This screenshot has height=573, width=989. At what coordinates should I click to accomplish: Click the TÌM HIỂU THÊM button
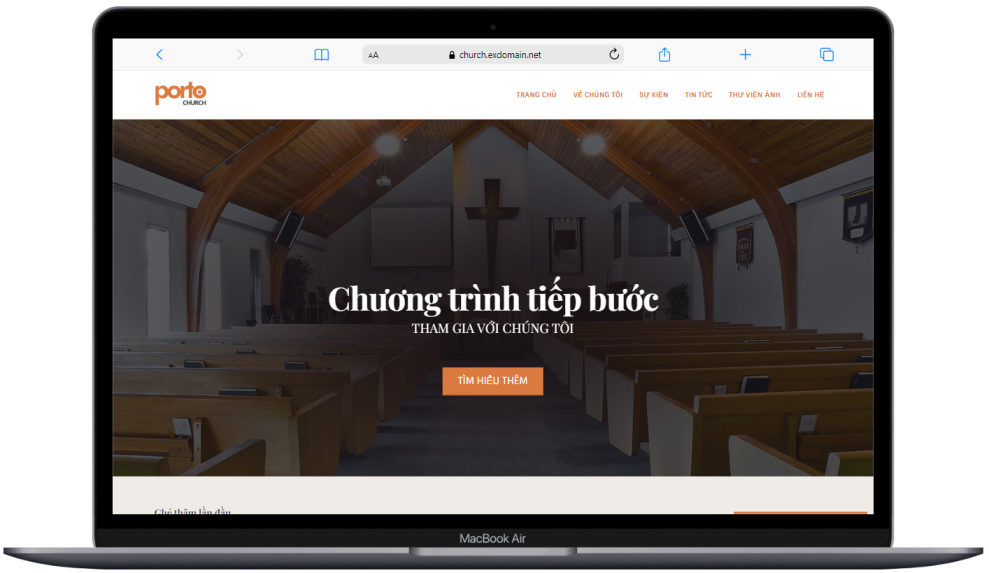click(493, 381)
